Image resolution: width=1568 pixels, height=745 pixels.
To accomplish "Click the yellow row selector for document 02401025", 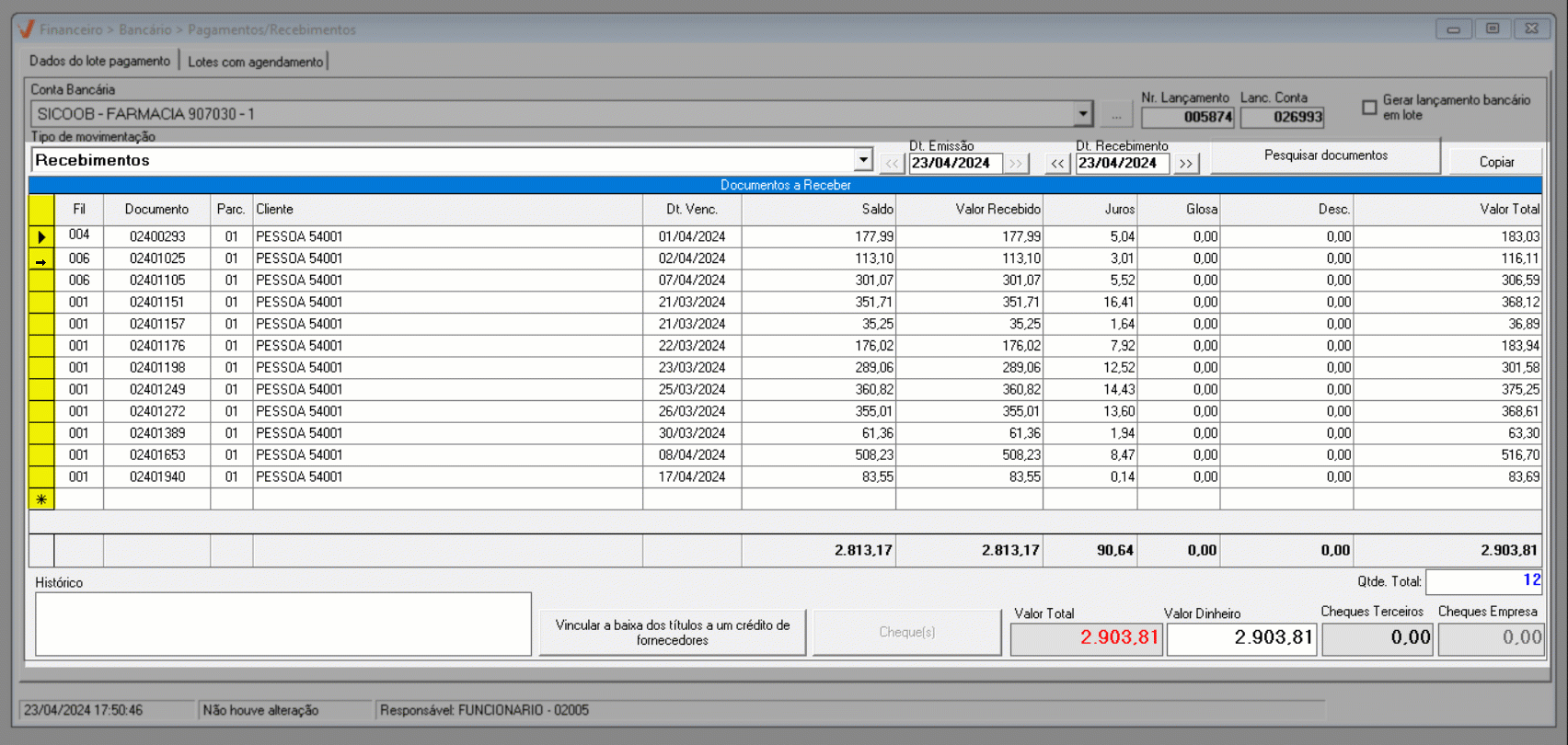I will pos(41,259).
